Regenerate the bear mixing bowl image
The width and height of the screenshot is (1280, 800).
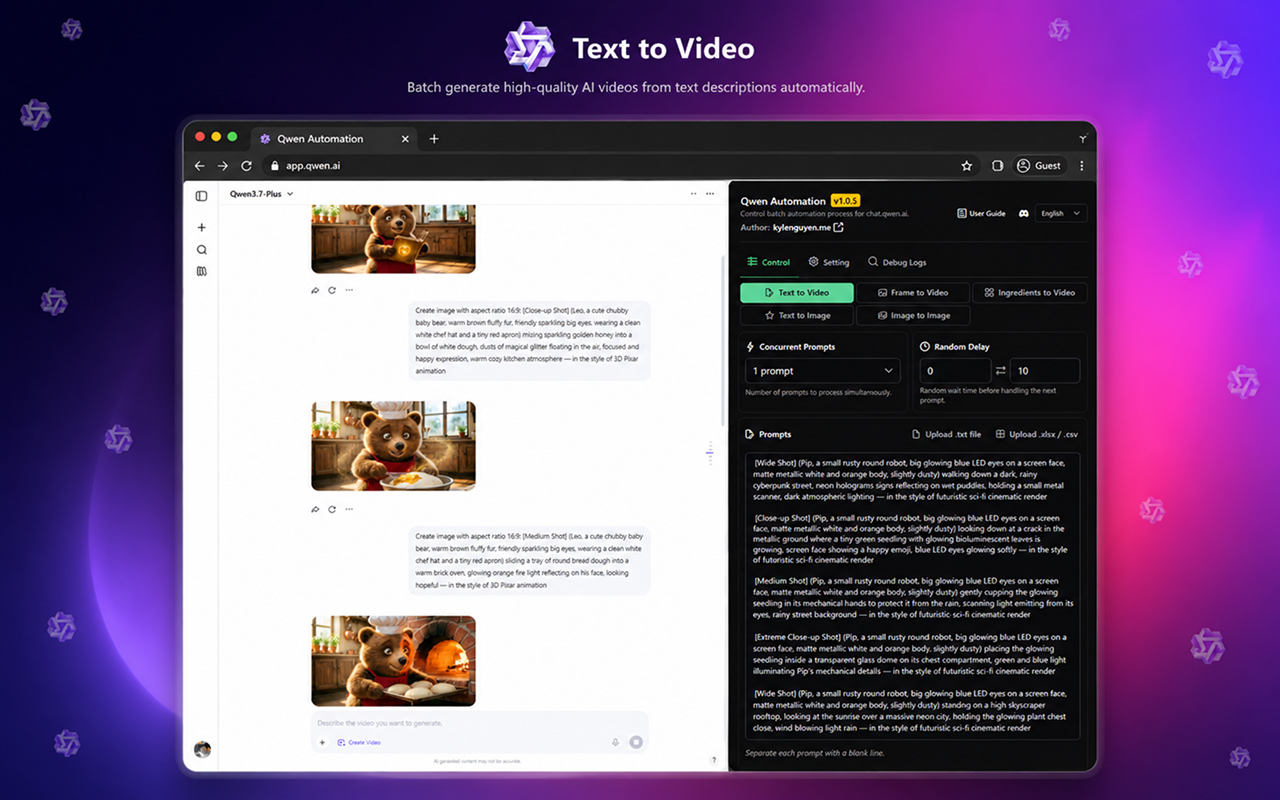332,509
